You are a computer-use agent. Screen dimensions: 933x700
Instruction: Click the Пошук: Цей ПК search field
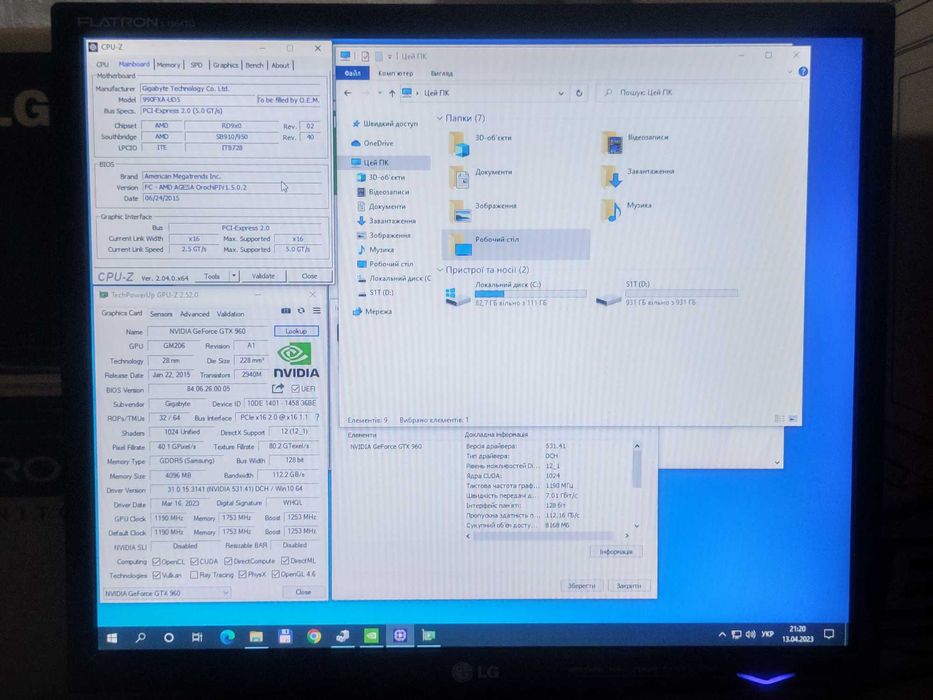699,93
